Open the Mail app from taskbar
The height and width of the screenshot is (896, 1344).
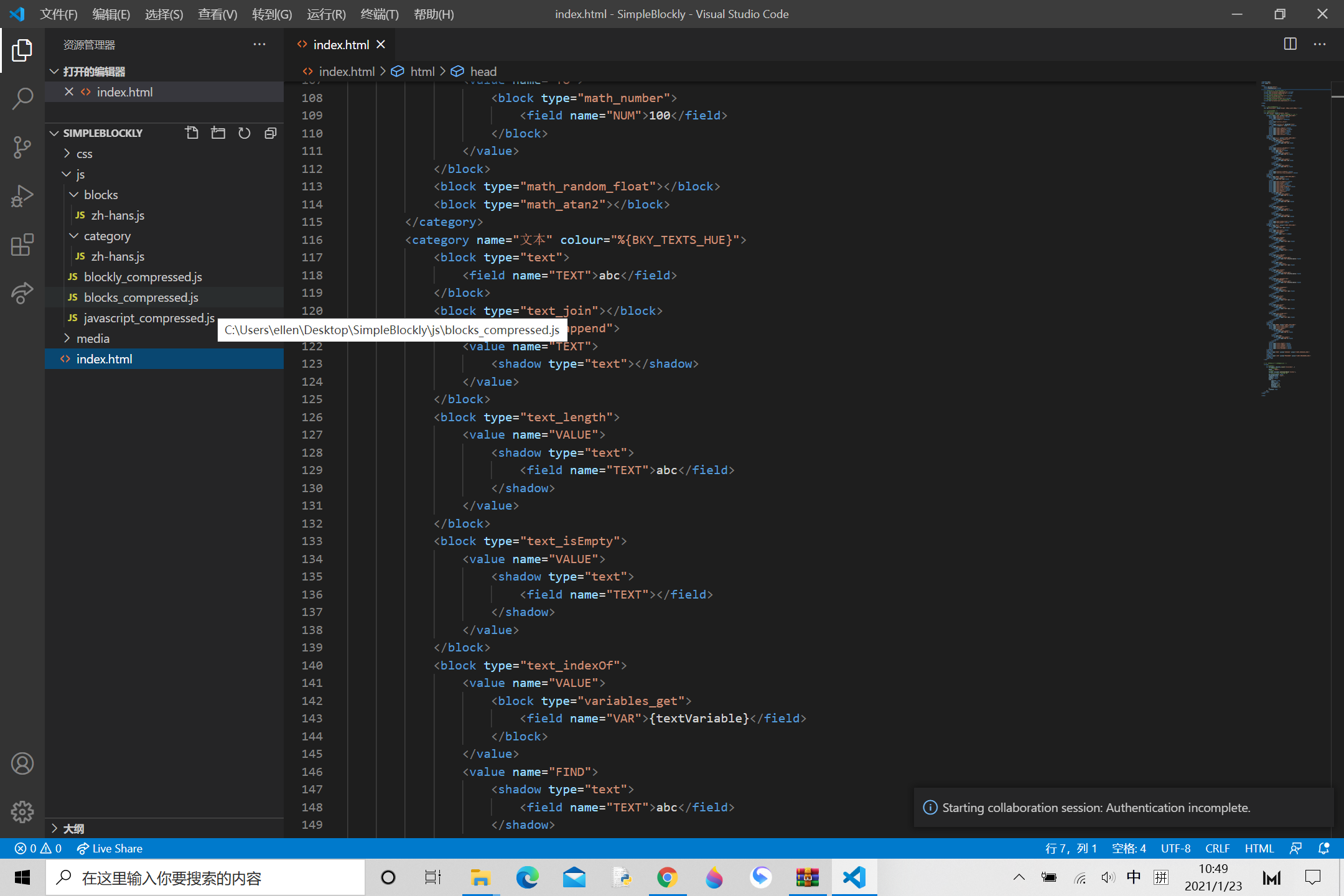pyautogui.click(x=574, y=878)
